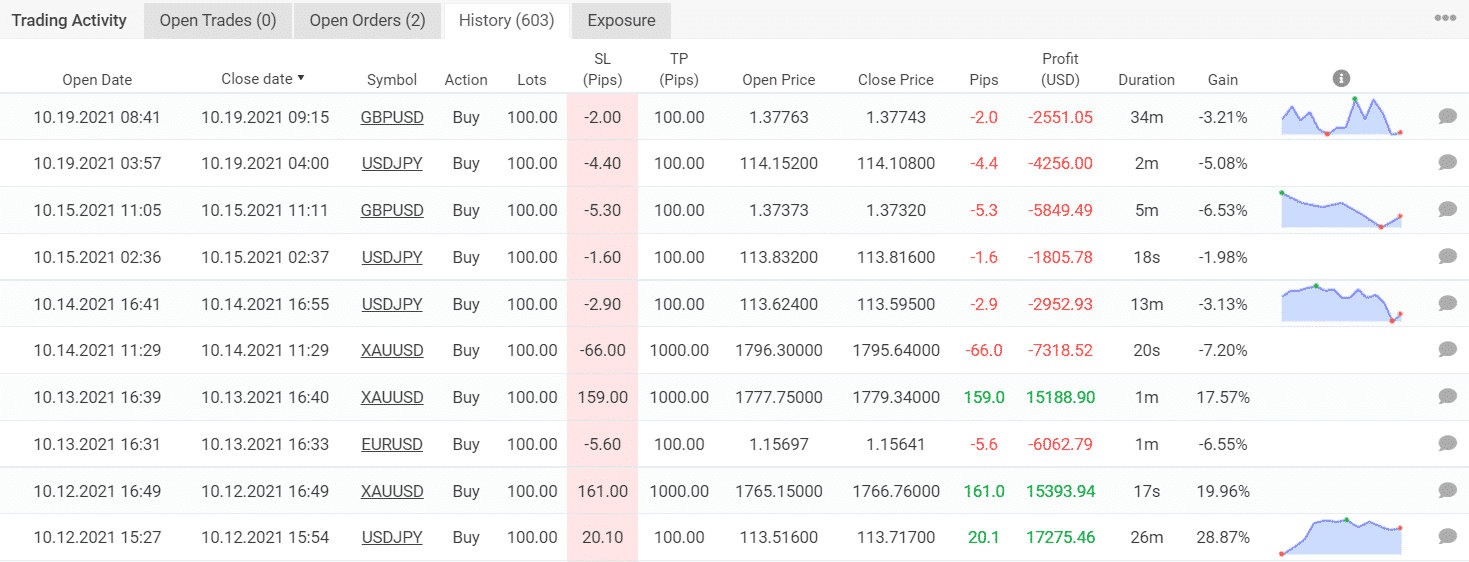The image size is (1469, 562).
Task: Sort by Close date column with arrow
Action: [263, 79]
